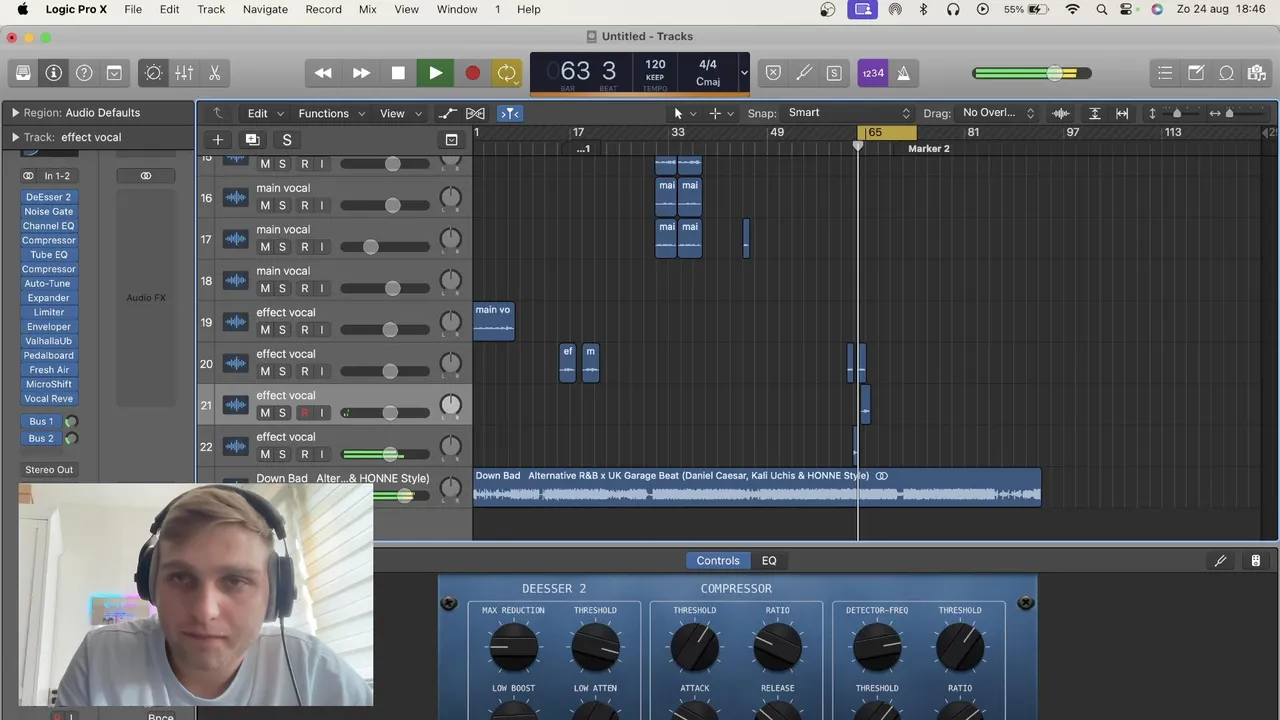Switch to the Controls tab

point(718,561)
